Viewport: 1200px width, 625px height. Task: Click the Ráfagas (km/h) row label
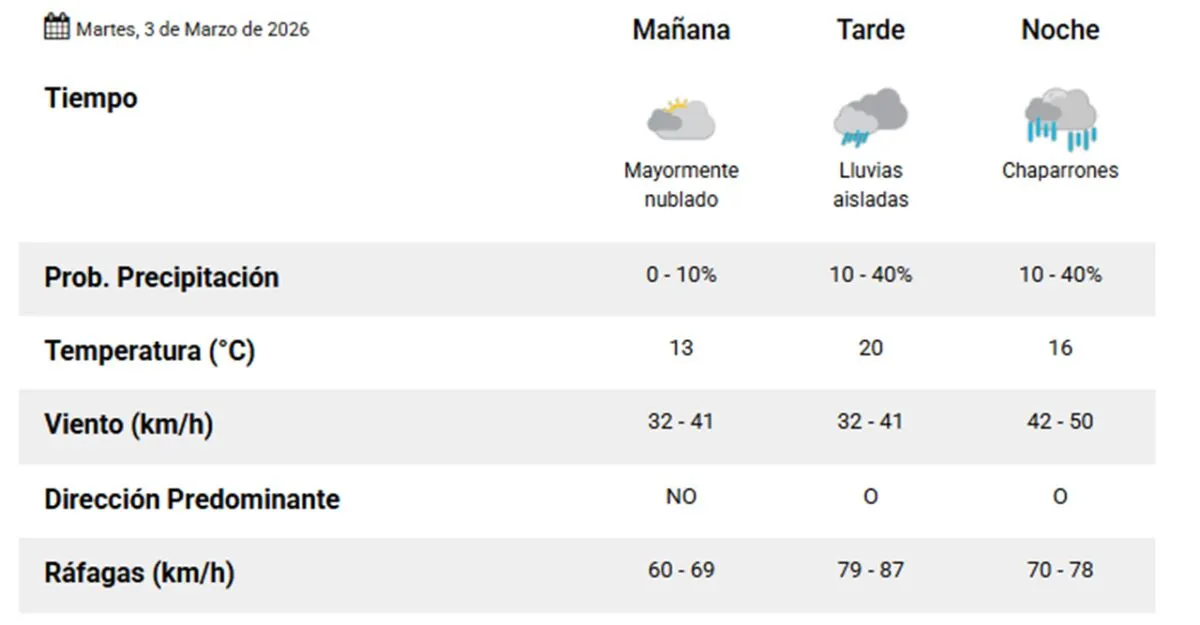[x=139, y=573]
